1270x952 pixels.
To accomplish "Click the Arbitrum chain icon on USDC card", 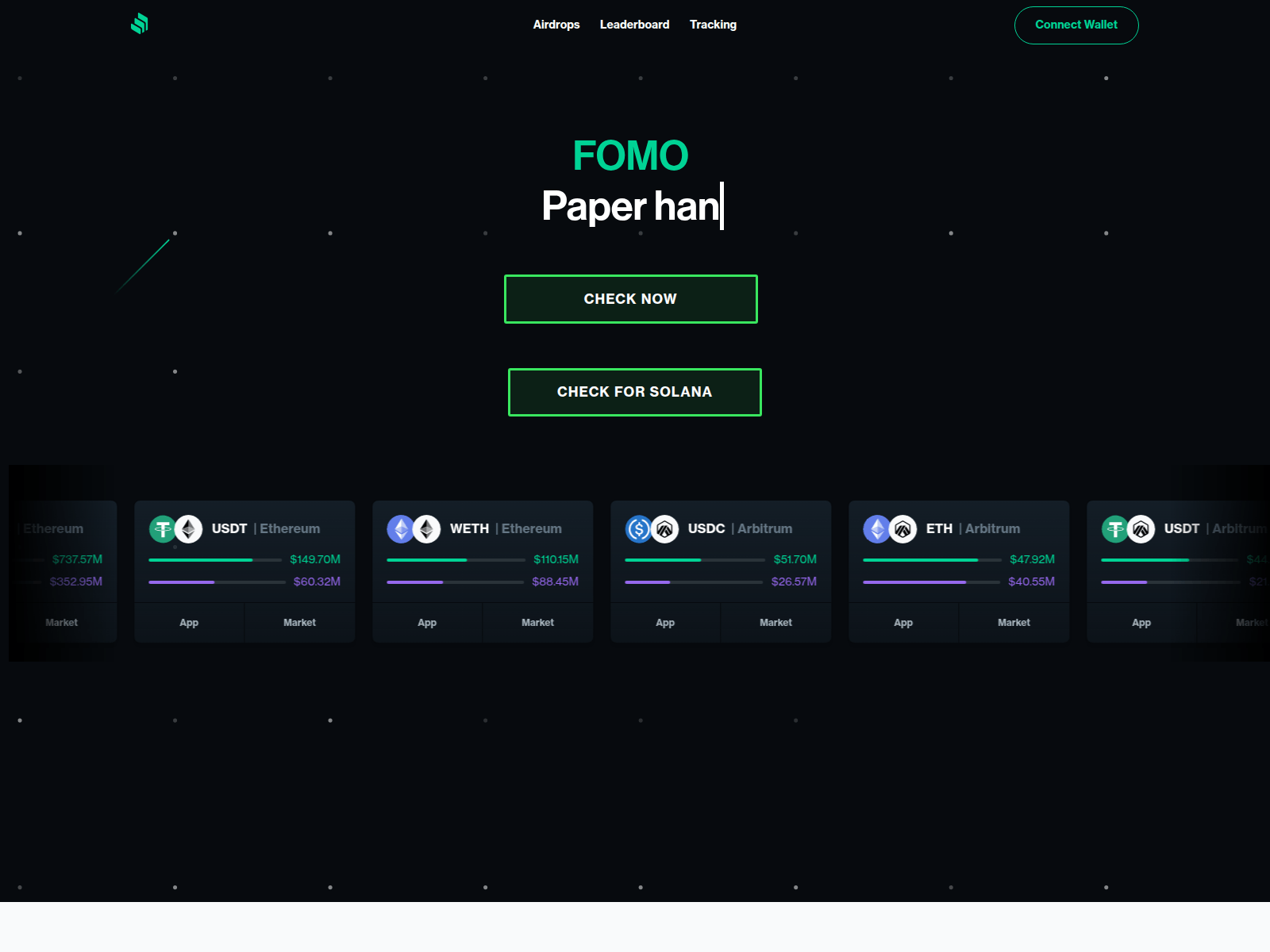I will (664, 529).
